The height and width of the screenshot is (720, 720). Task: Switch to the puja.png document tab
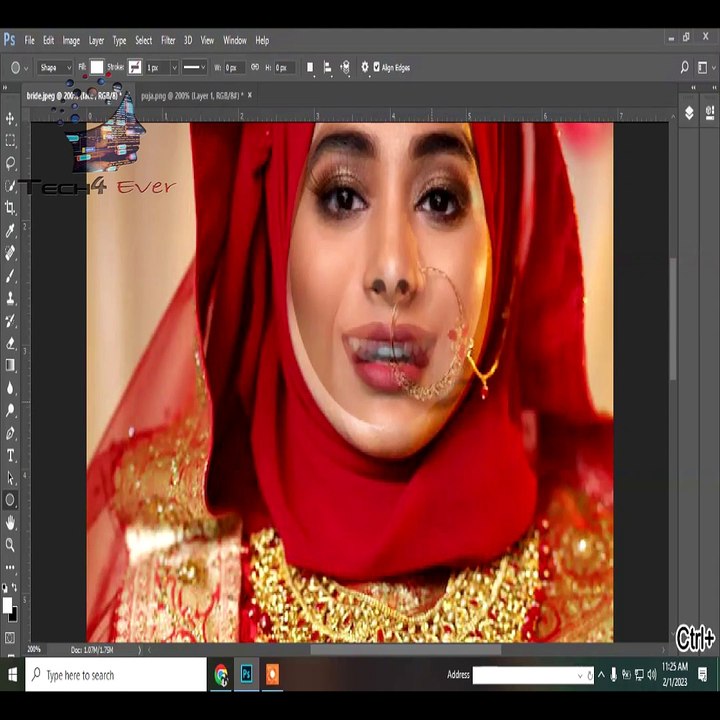click(x=190, y=96)
